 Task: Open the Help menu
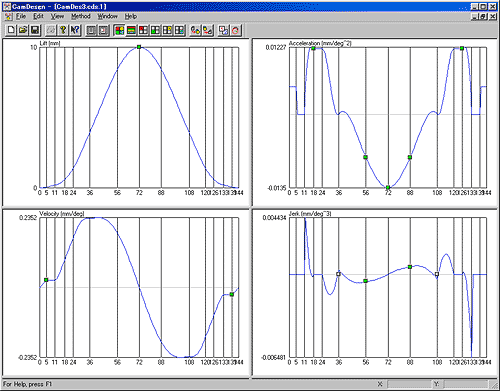131,16
